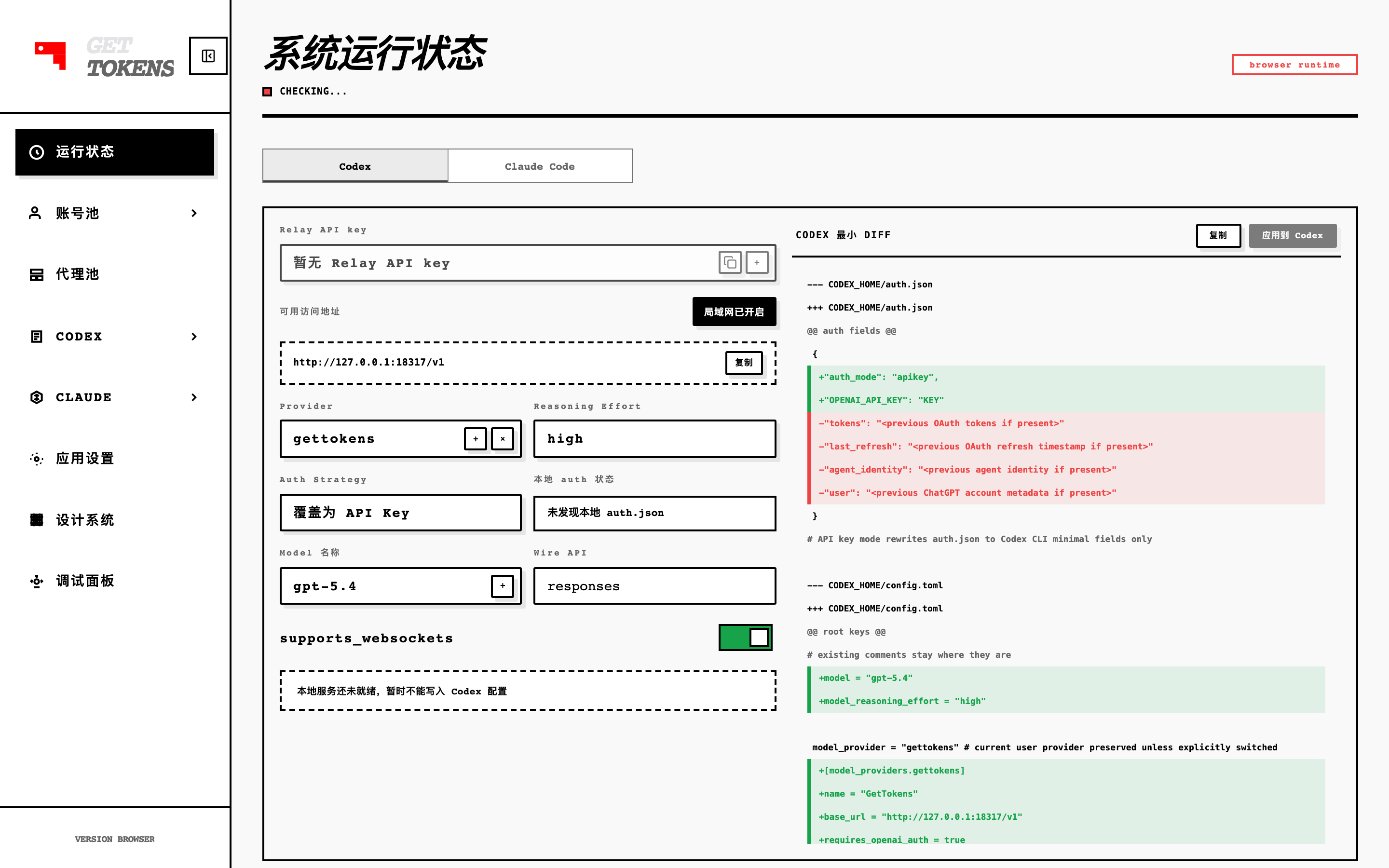Screen dimensions: 1389x868
Task: Click the document icon beside CODEX
Action: click(x=37, y=337)
